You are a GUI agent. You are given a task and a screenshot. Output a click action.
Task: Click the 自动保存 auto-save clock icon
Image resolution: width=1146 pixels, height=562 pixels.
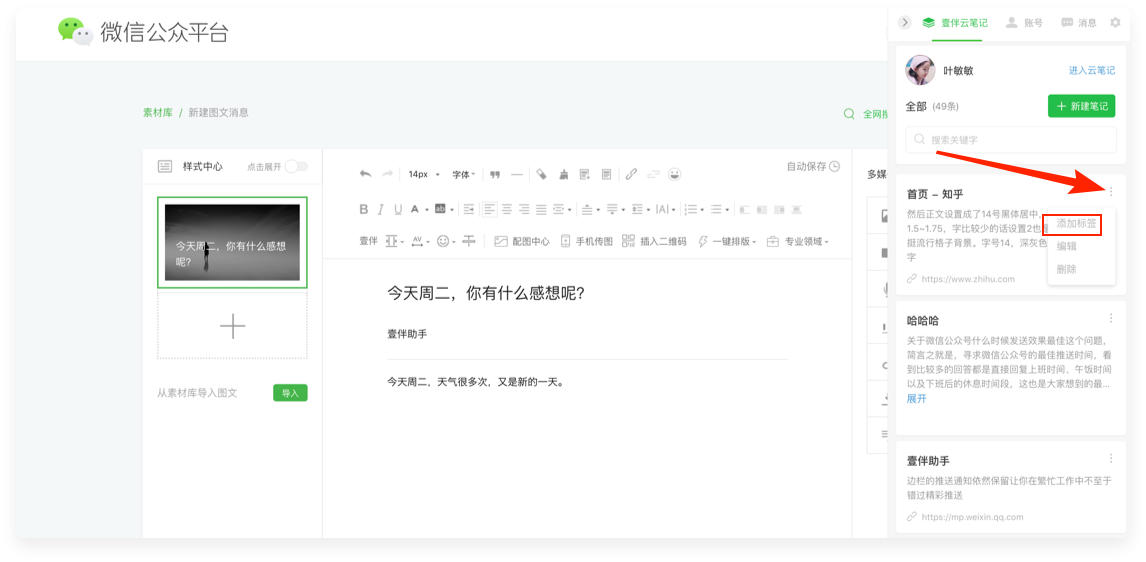click(x=834, y=167)
